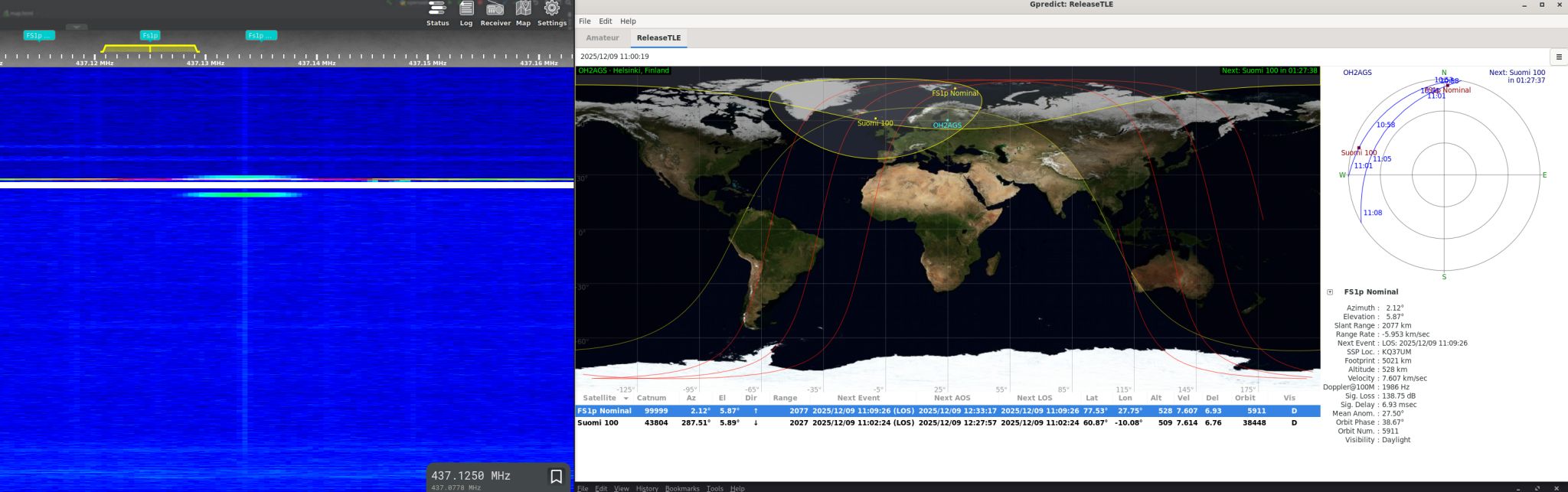Toggle the Receiver panel radio icon

[x=495, y=9]
